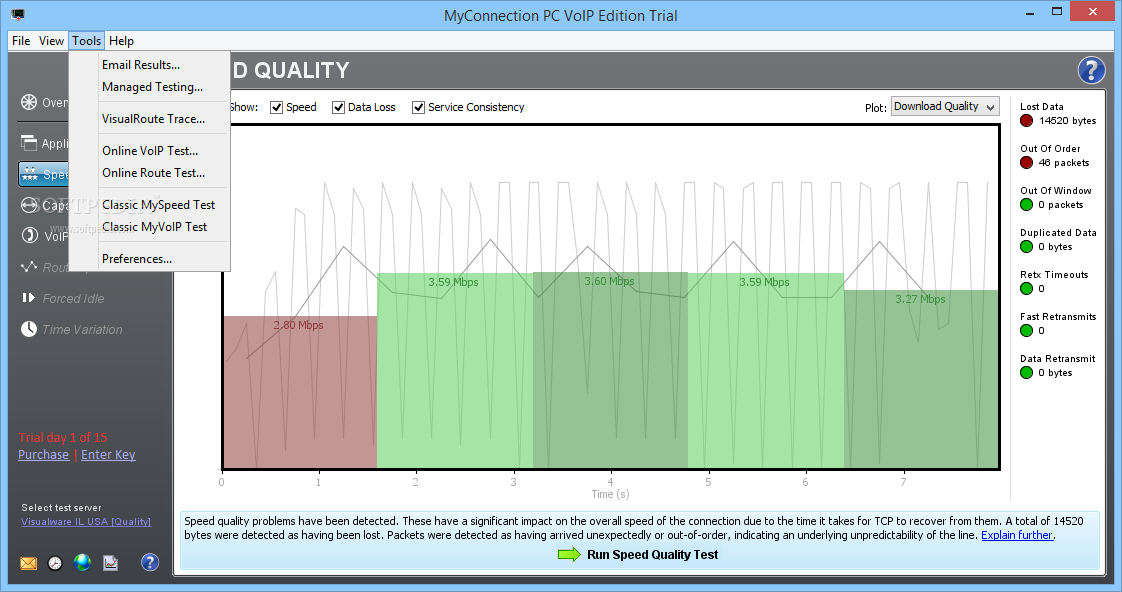Open the clock schedule icon

pos(55,563)
